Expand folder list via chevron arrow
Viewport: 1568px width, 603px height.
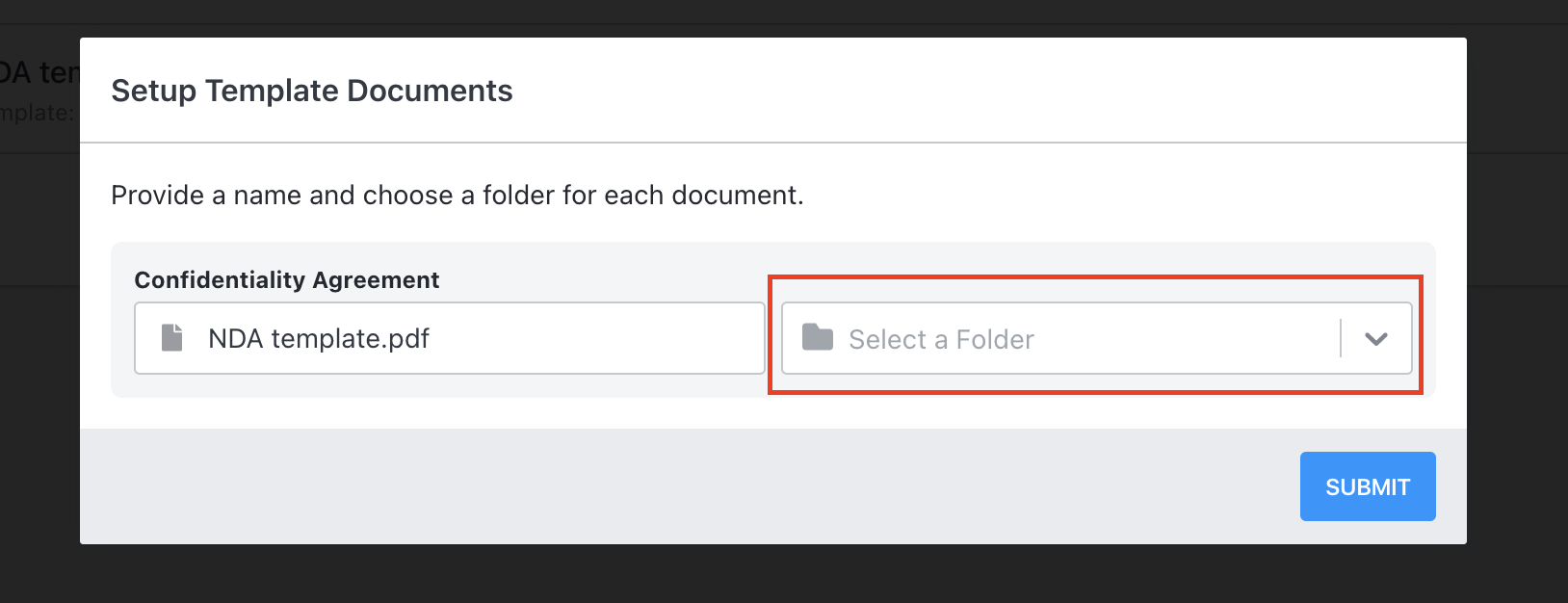(1376, 339)
